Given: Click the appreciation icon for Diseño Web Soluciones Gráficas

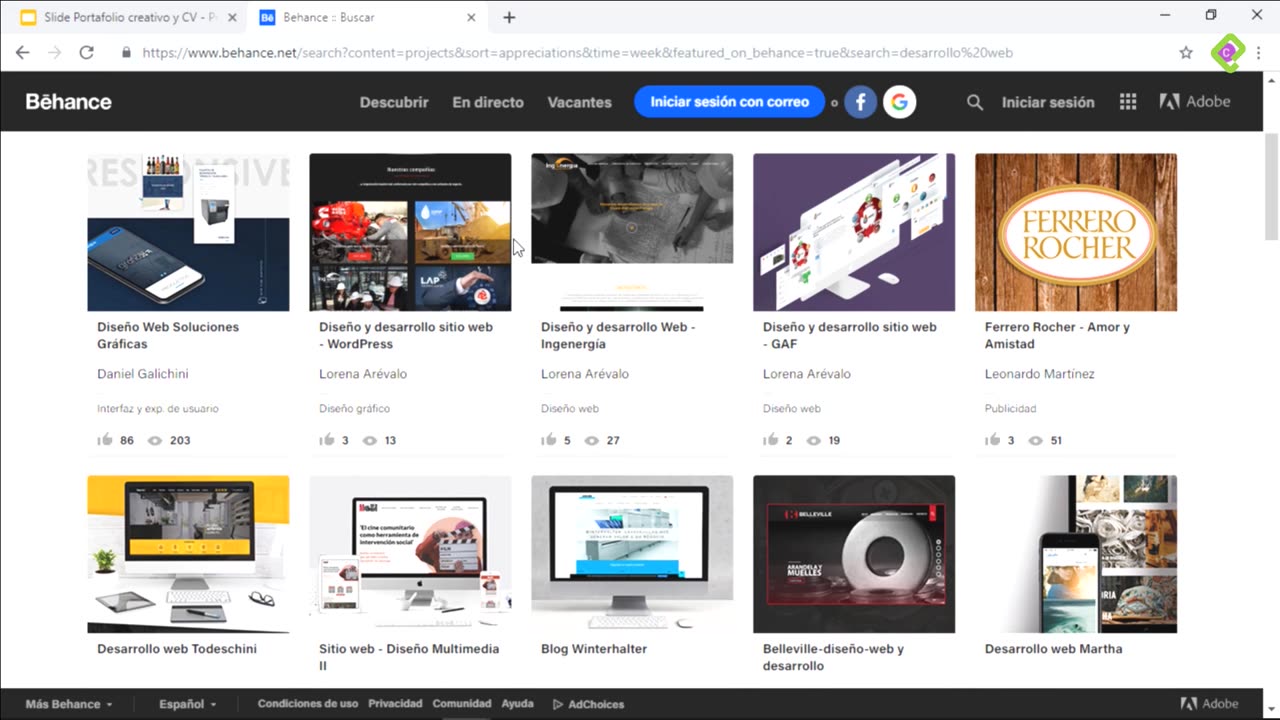Looking at the screenshot, I should coord(105,440).
